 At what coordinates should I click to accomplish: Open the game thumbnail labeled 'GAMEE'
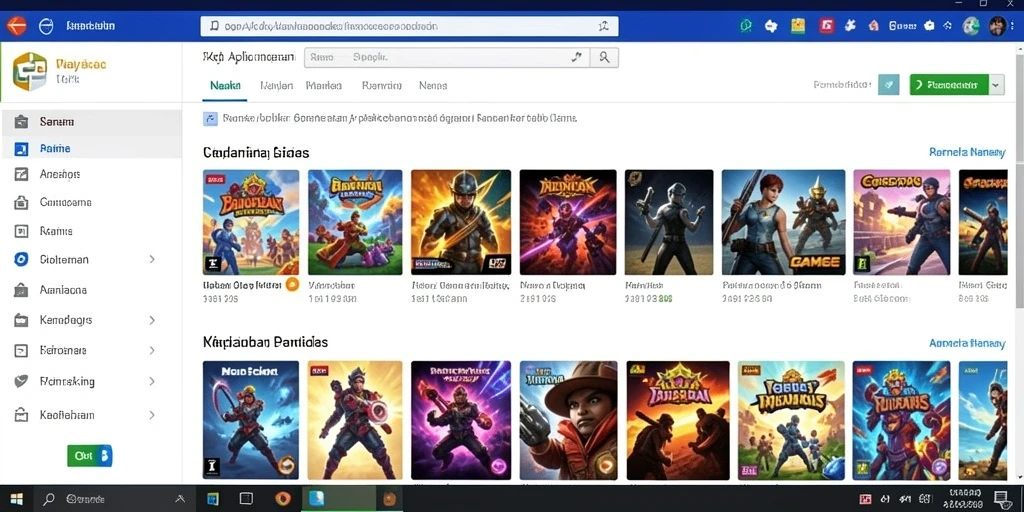[x=783, y=222]
